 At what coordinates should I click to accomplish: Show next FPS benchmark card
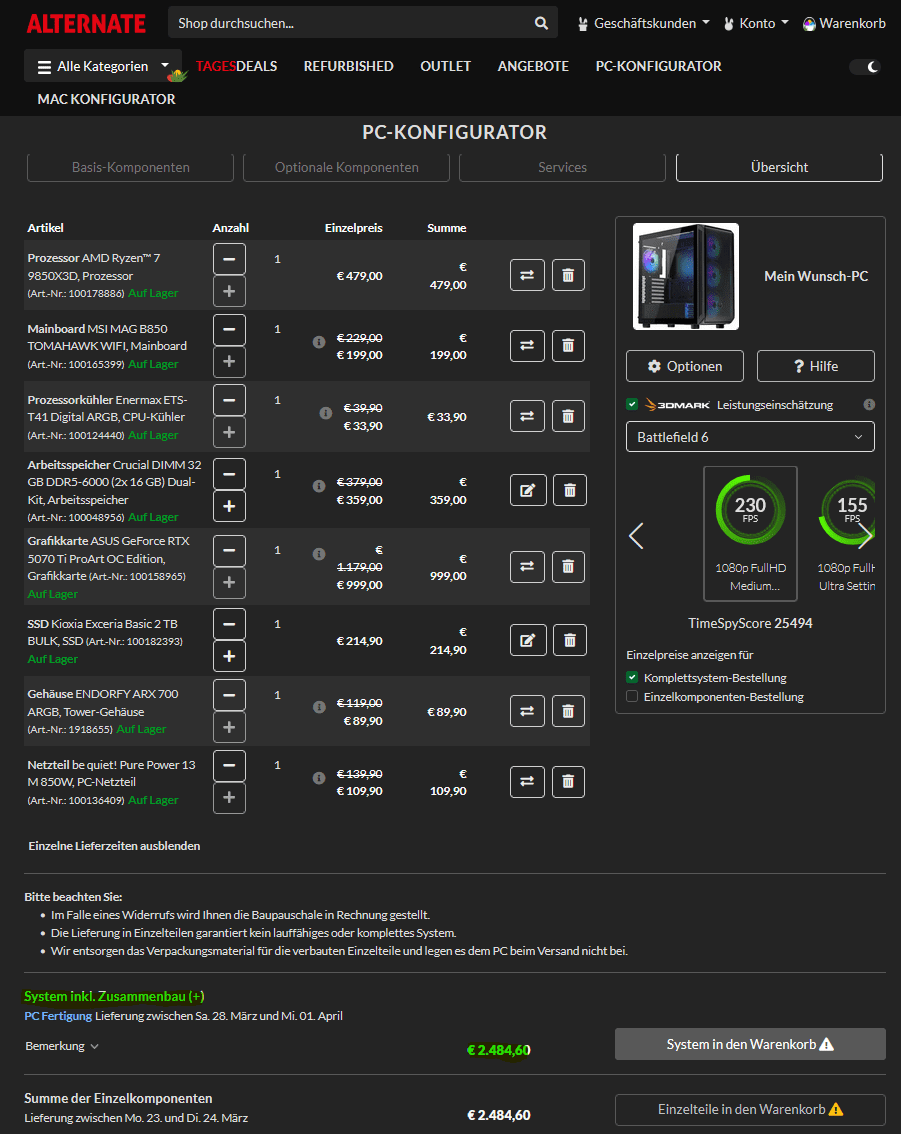tap(865, 536)
